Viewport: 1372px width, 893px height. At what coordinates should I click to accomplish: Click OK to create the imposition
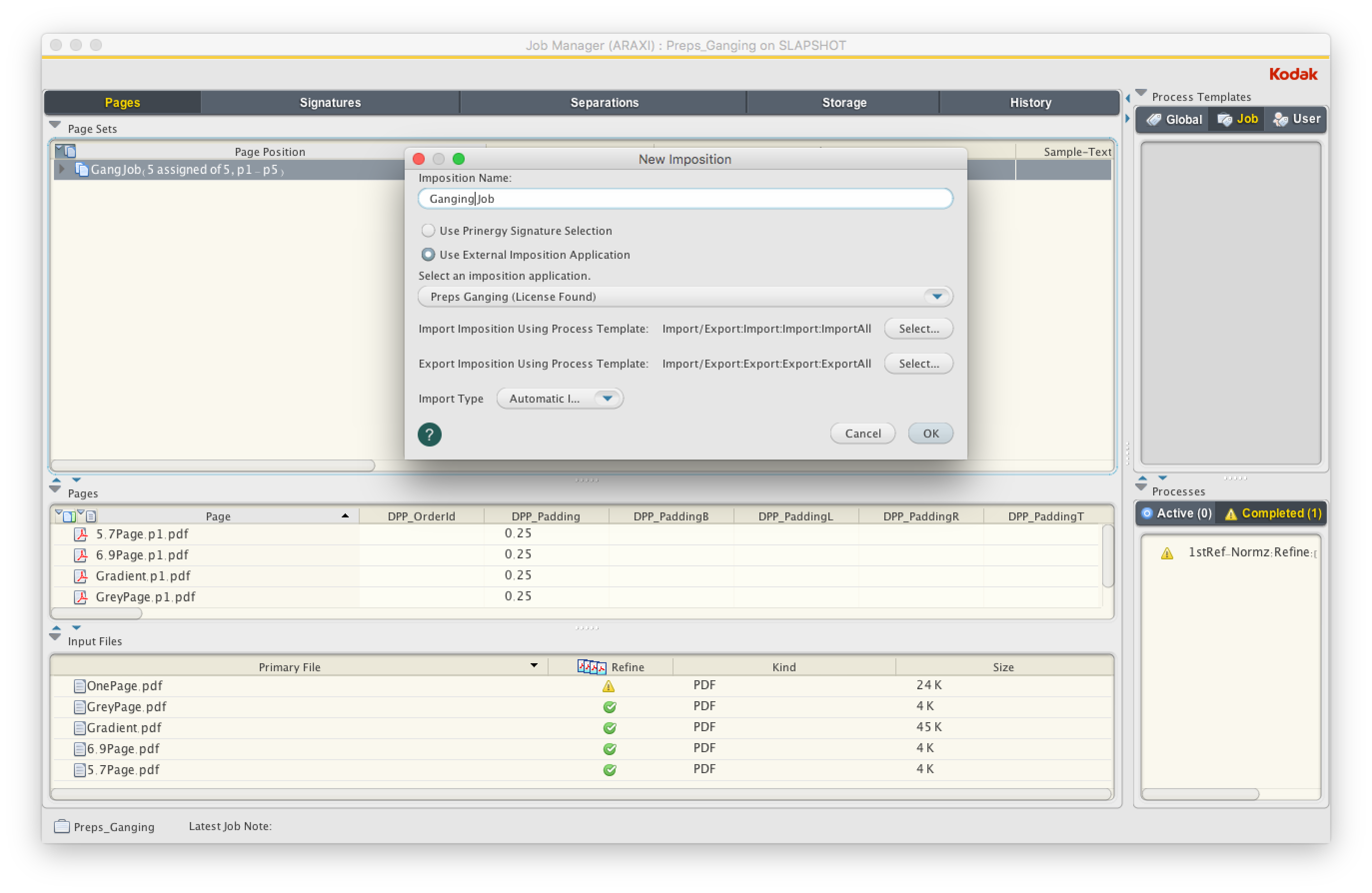930,433
